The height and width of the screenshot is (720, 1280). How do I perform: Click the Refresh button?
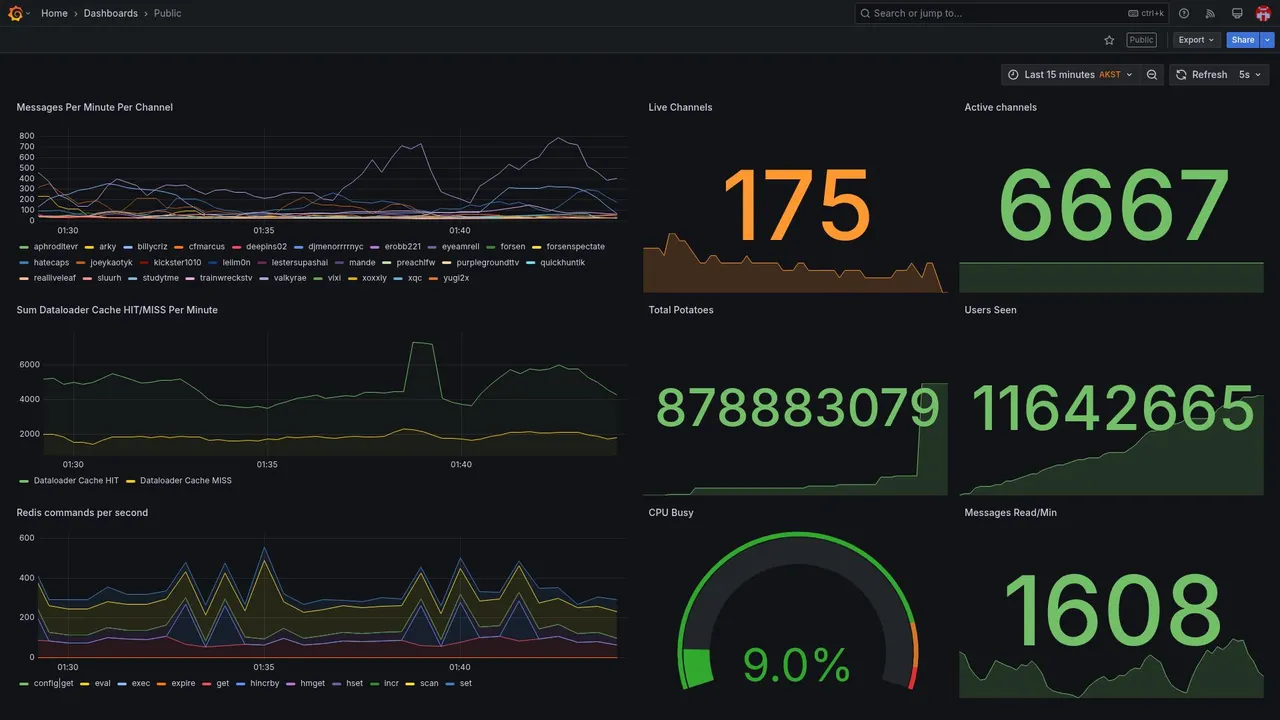pyautogui.click(x=1201, y=75)
